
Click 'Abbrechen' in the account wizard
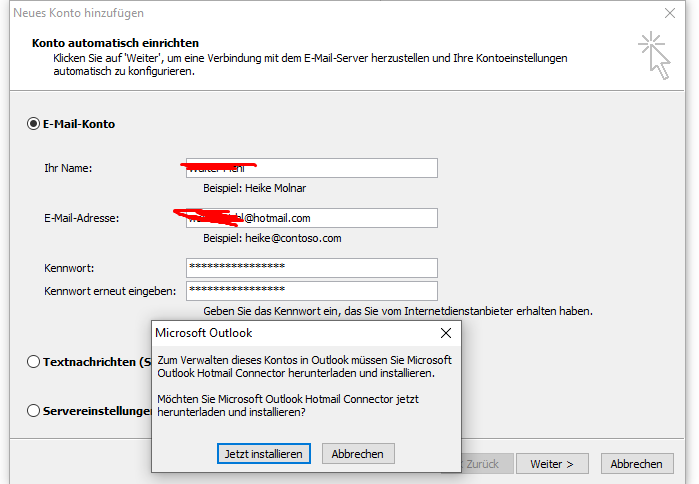pyautogui.click(x=637, y=464)
